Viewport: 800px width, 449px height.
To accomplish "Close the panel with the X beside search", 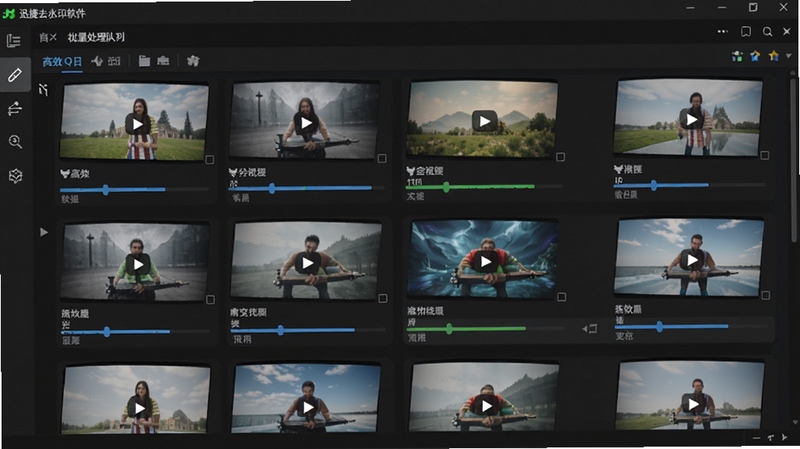I will coord(787,32).
